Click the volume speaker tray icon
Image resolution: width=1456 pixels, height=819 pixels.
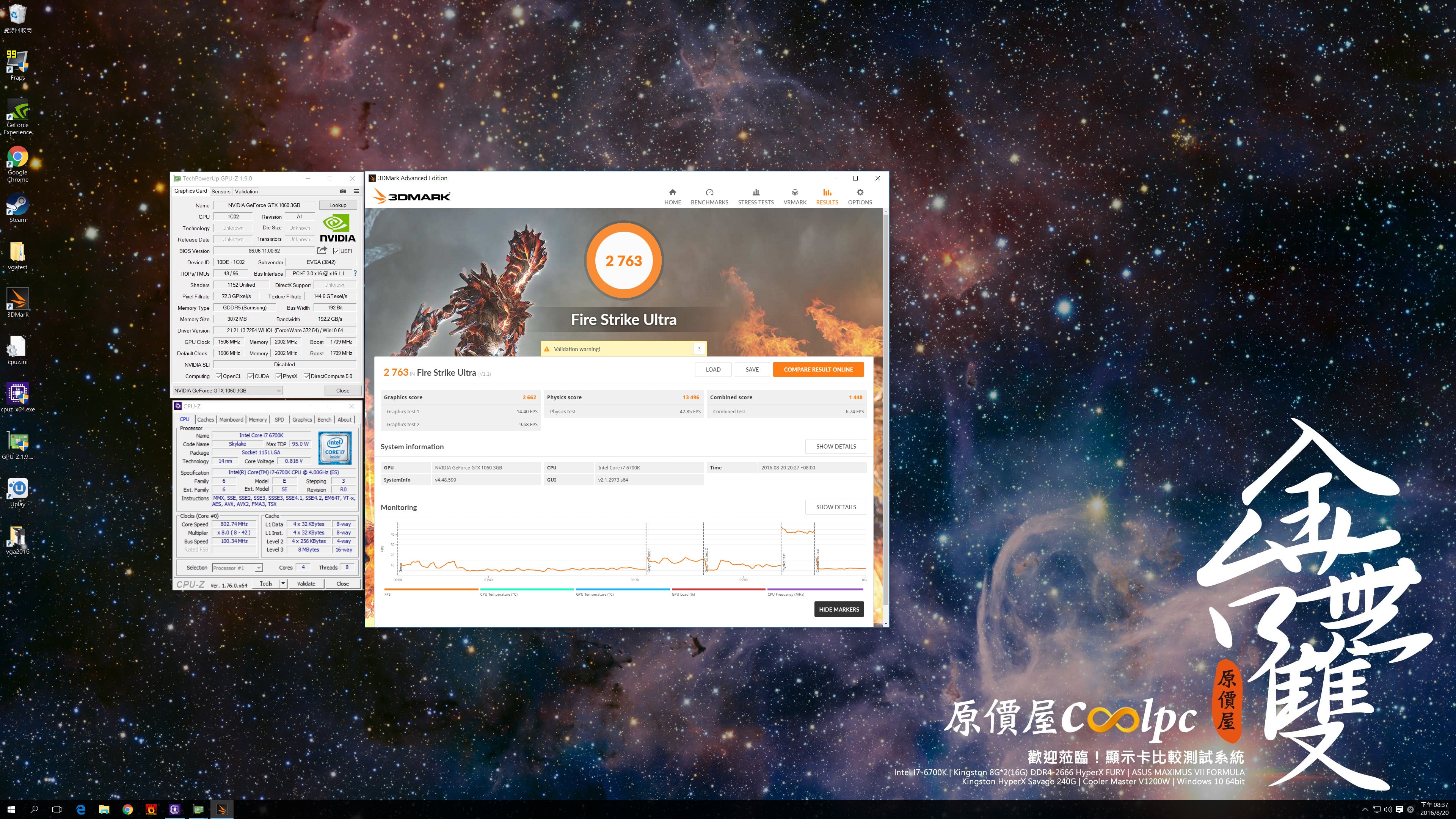[x=1388, y=810]
